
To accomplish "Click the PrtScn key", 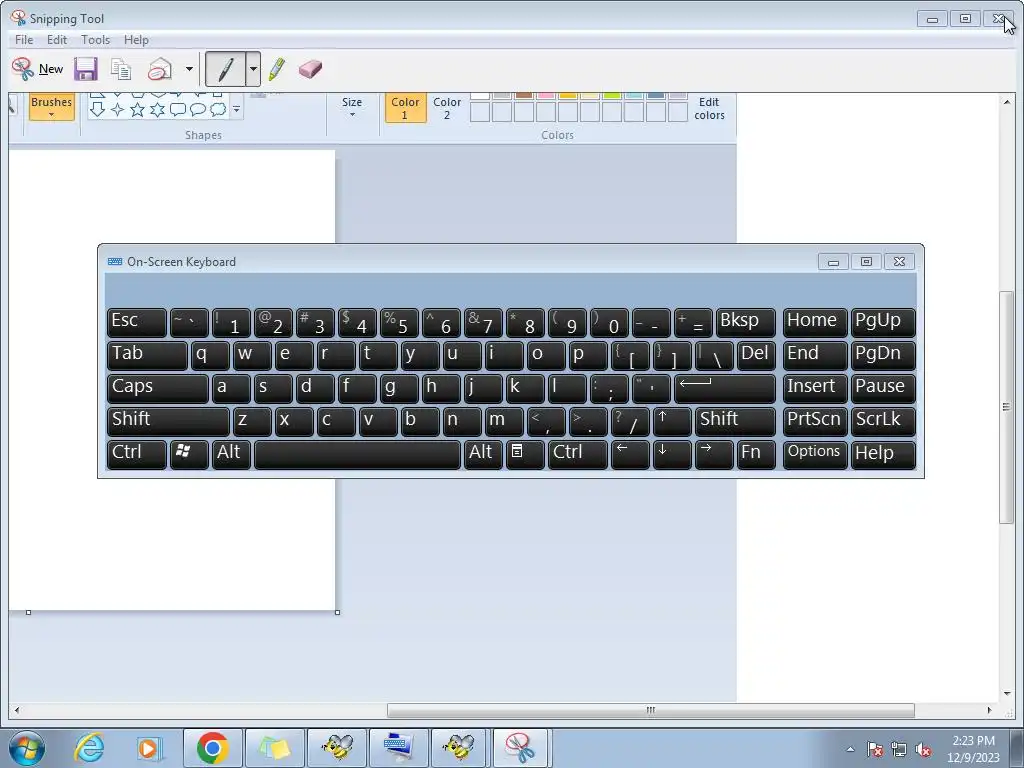I will 814,421.
